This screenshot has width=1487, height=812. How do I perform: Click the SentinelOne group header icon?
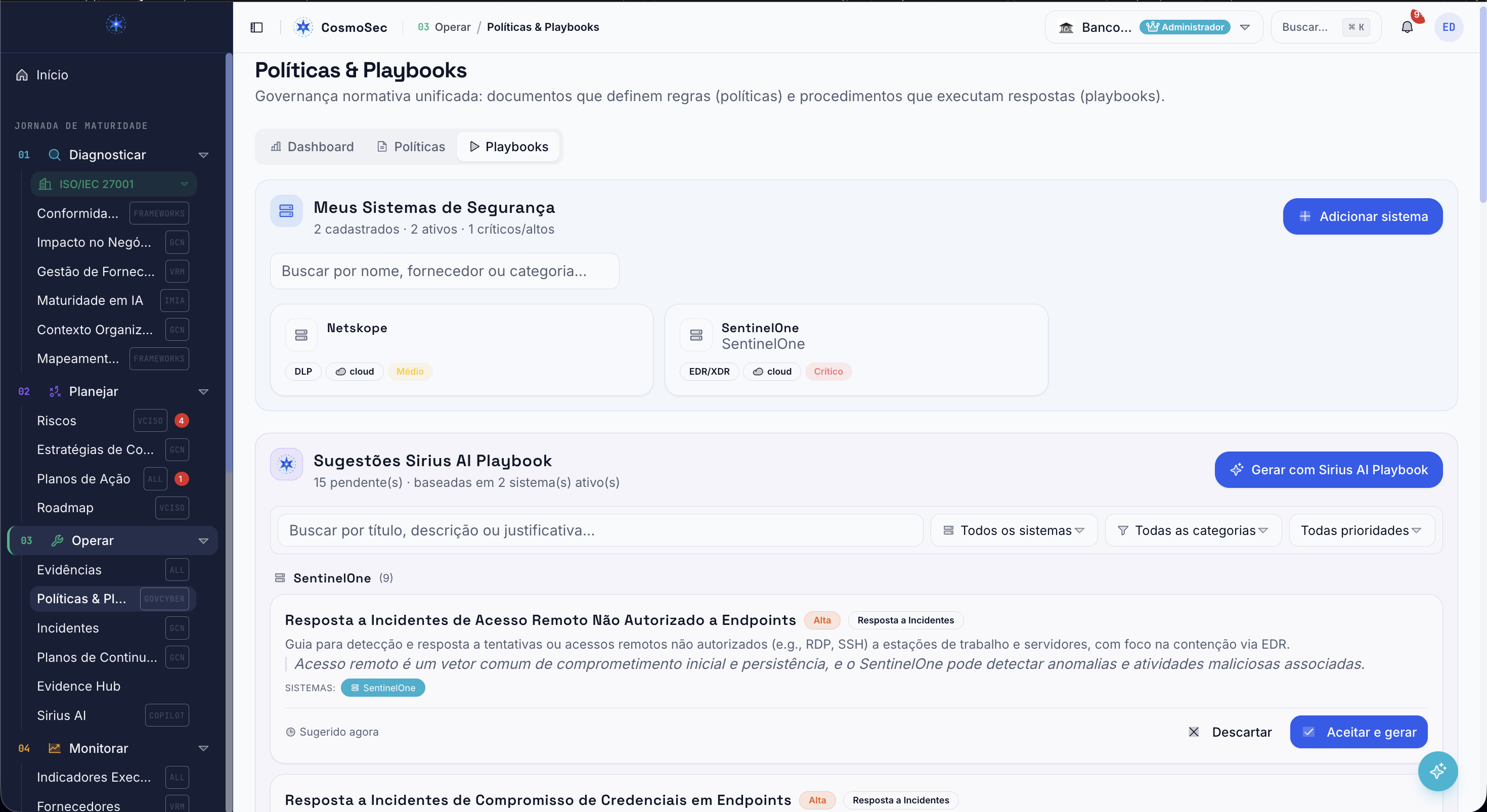point(280,578)
